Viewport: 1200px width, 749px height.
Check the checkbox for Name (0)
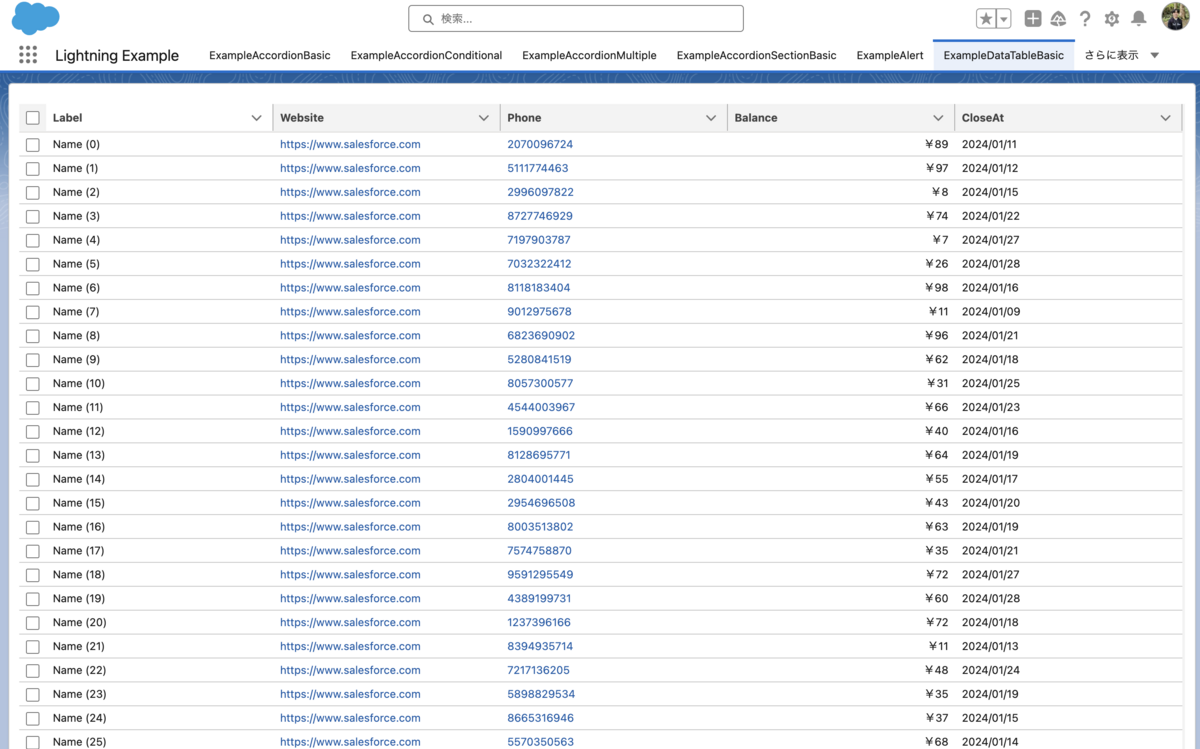click(32, 144)
